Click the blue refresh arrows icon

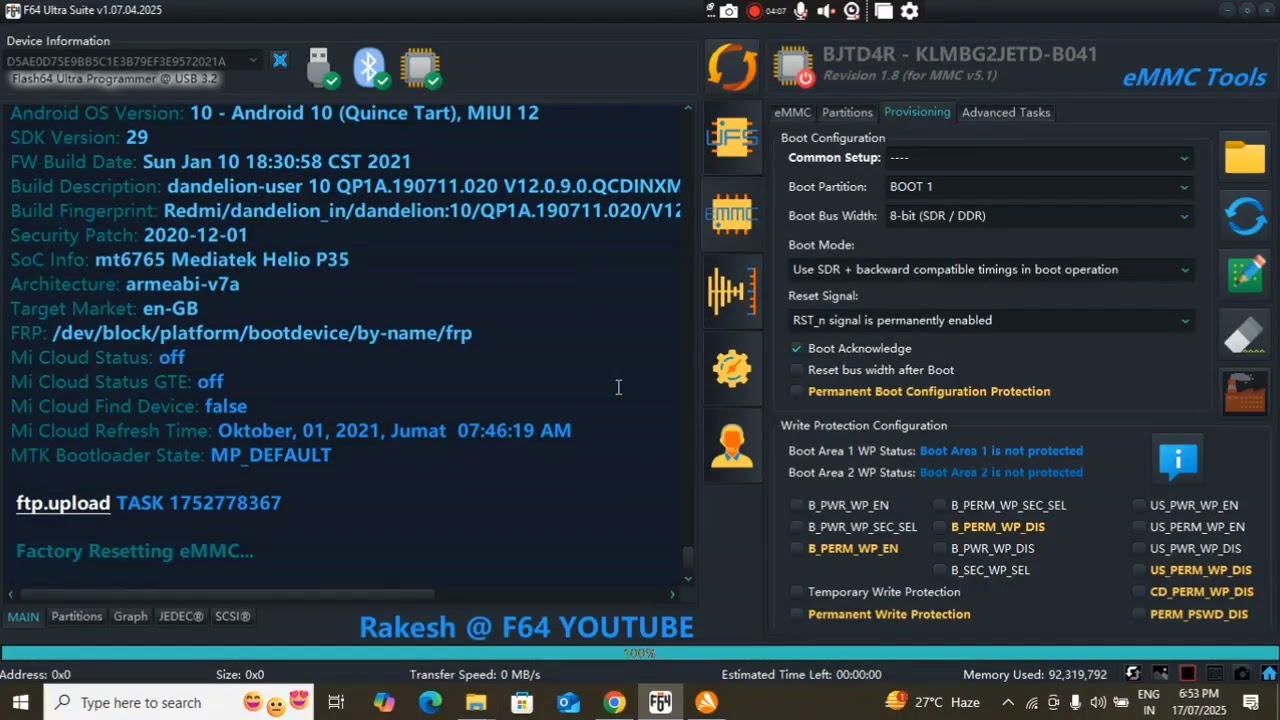[x=1245, y=216]
